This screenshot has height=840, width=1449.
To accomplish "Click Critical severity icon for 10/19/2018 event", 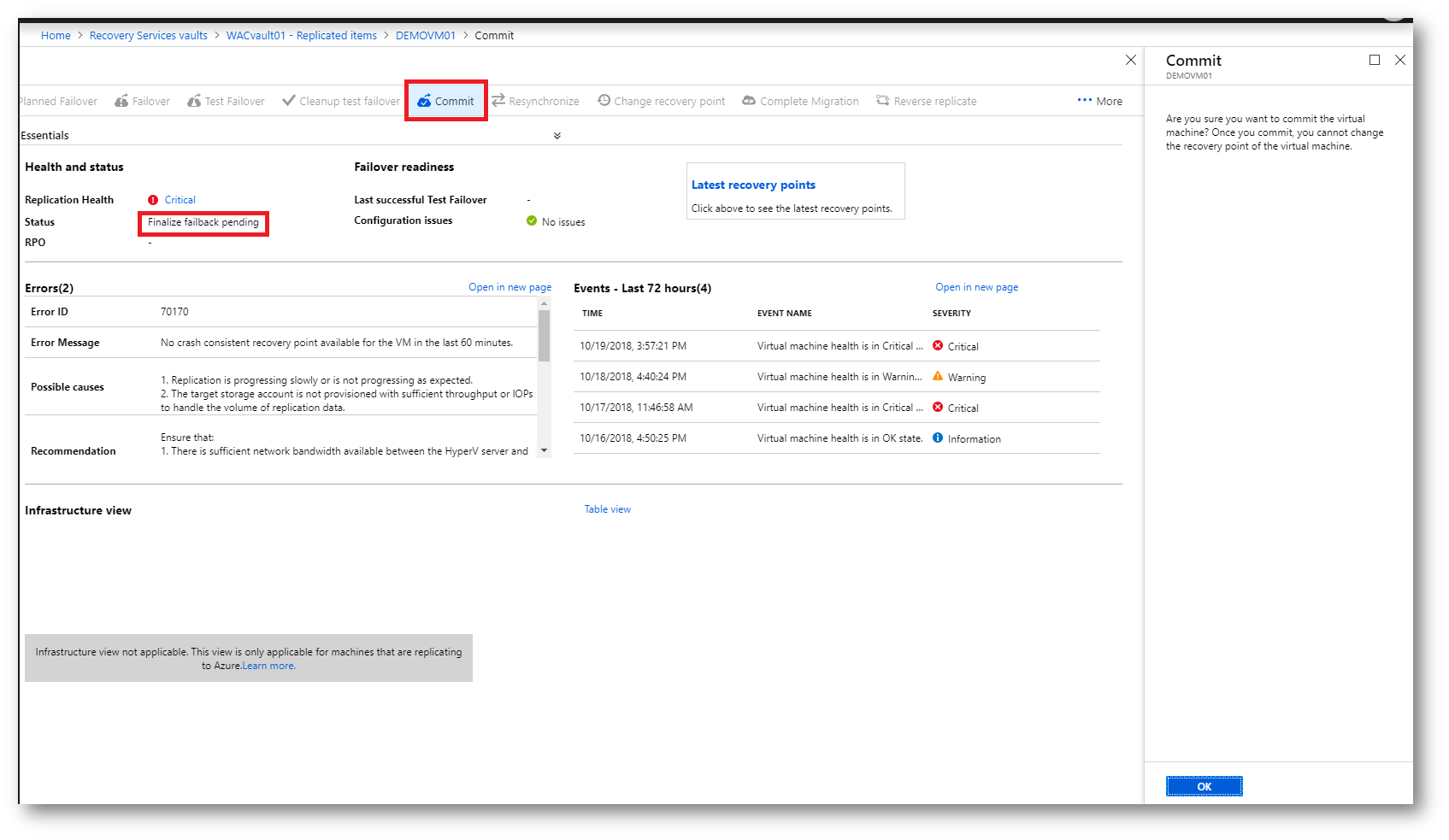I will (938, 345).
